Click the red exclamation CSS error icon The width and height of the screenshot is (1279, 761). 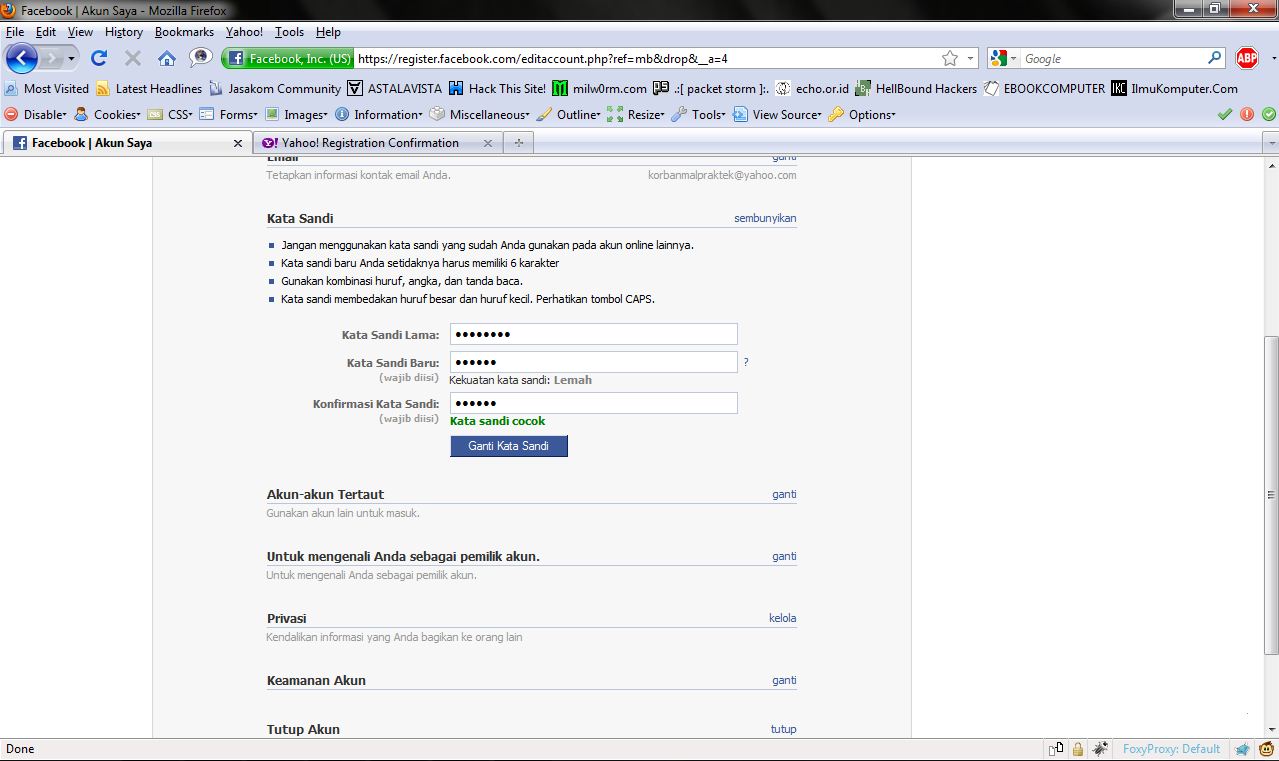[x=1247, y=114]
